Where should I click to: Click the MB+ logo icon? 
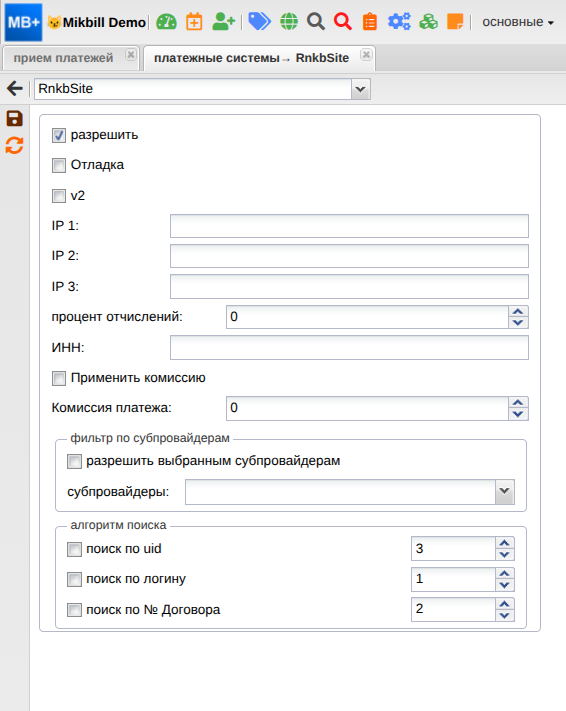[x=24, y=22]
